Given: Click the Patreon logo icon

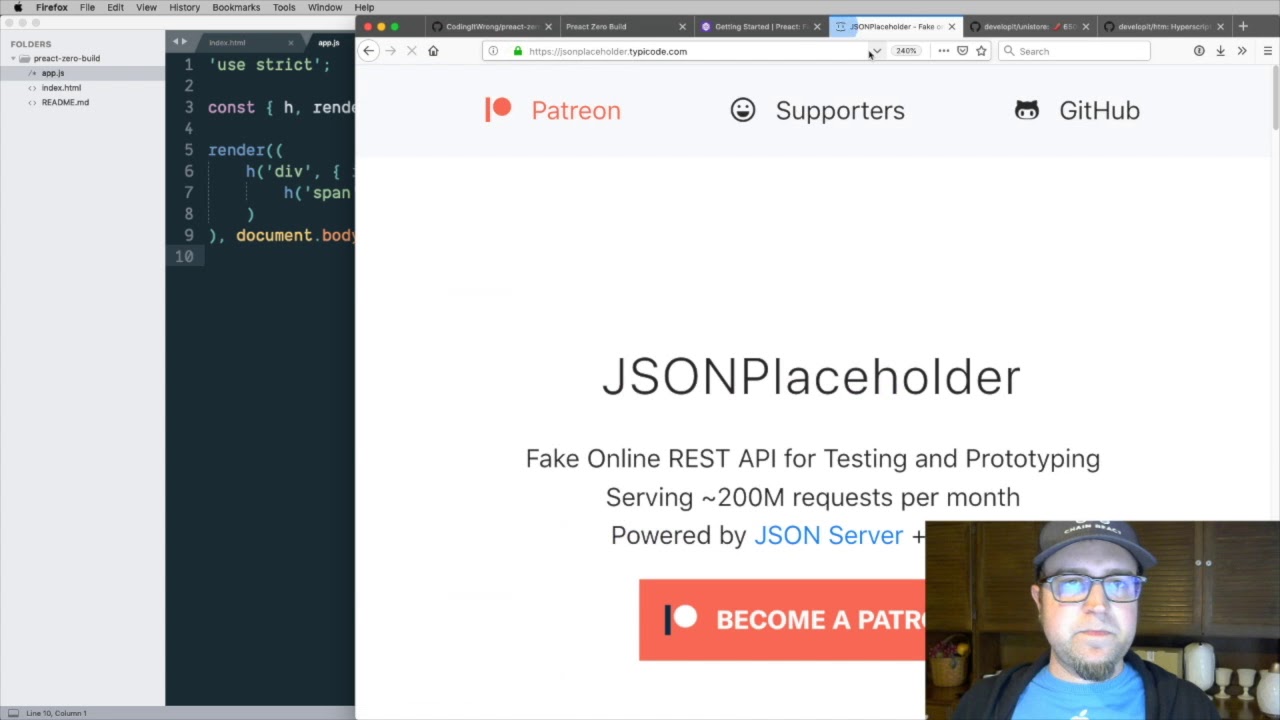Looking at the screenshot, I should (x=498, y=109).
